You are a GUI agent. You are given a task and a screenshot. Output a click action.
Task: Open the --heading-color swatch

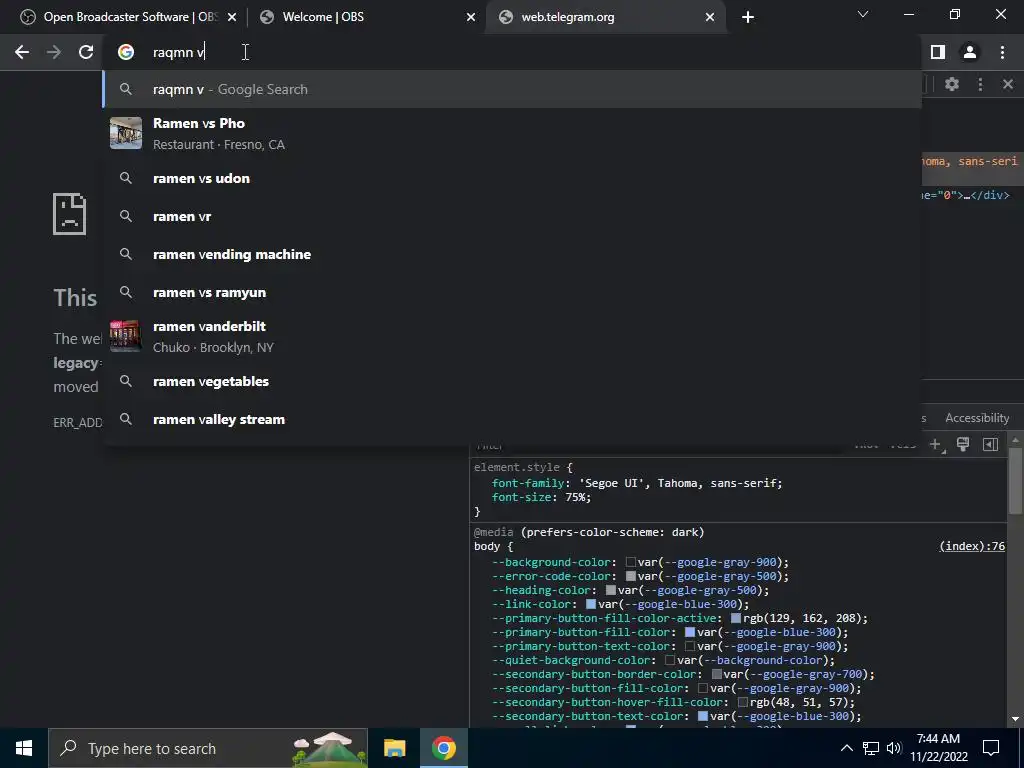[611, 590]
